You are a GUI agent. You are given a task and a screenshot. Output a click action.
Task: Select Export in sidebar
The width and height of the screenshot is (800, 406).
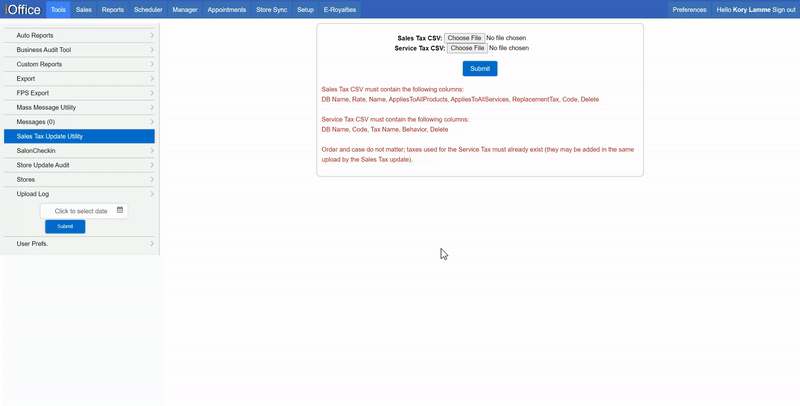[x=79, y=79]
